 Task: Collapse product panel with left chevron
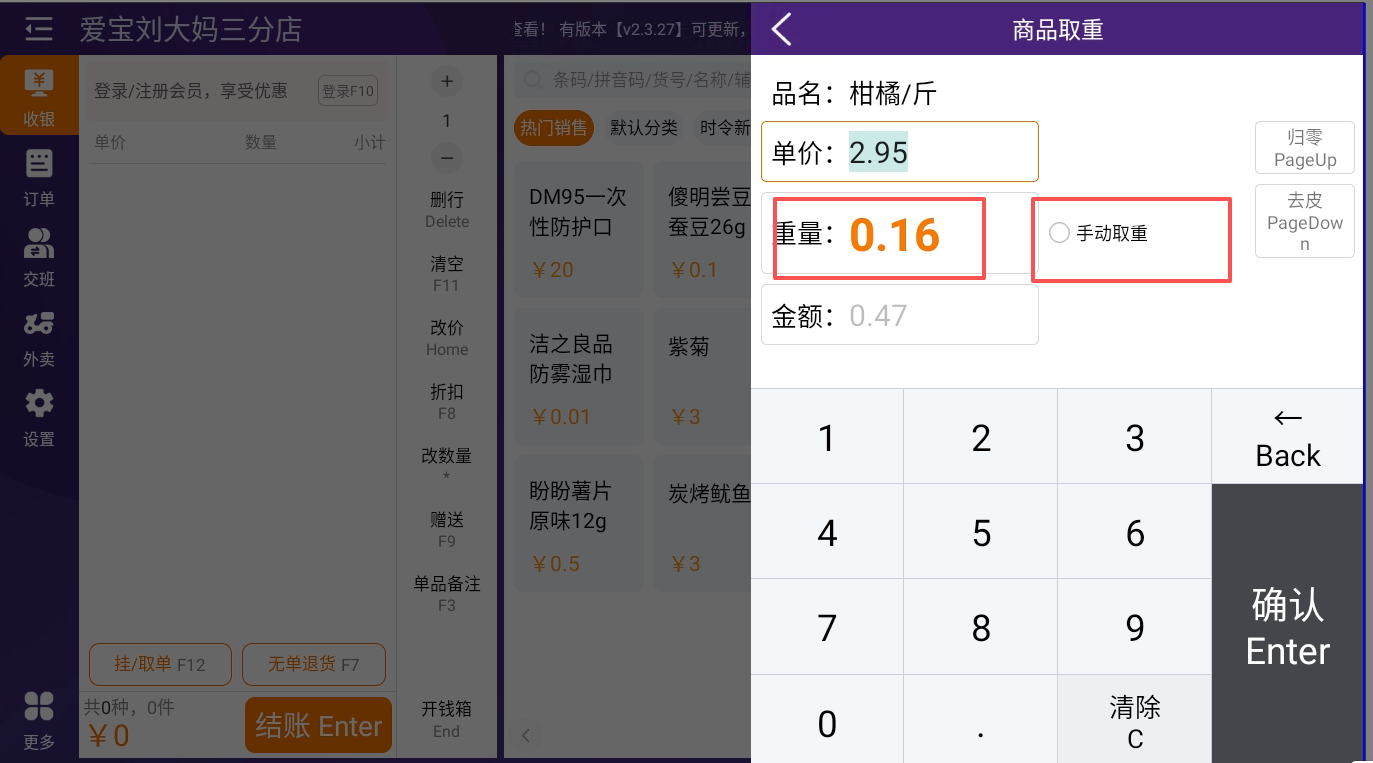point(526,736)
